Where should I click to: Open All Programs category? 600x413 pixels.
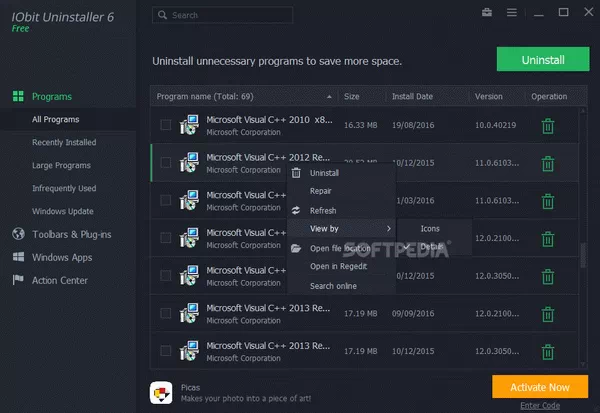55,119
